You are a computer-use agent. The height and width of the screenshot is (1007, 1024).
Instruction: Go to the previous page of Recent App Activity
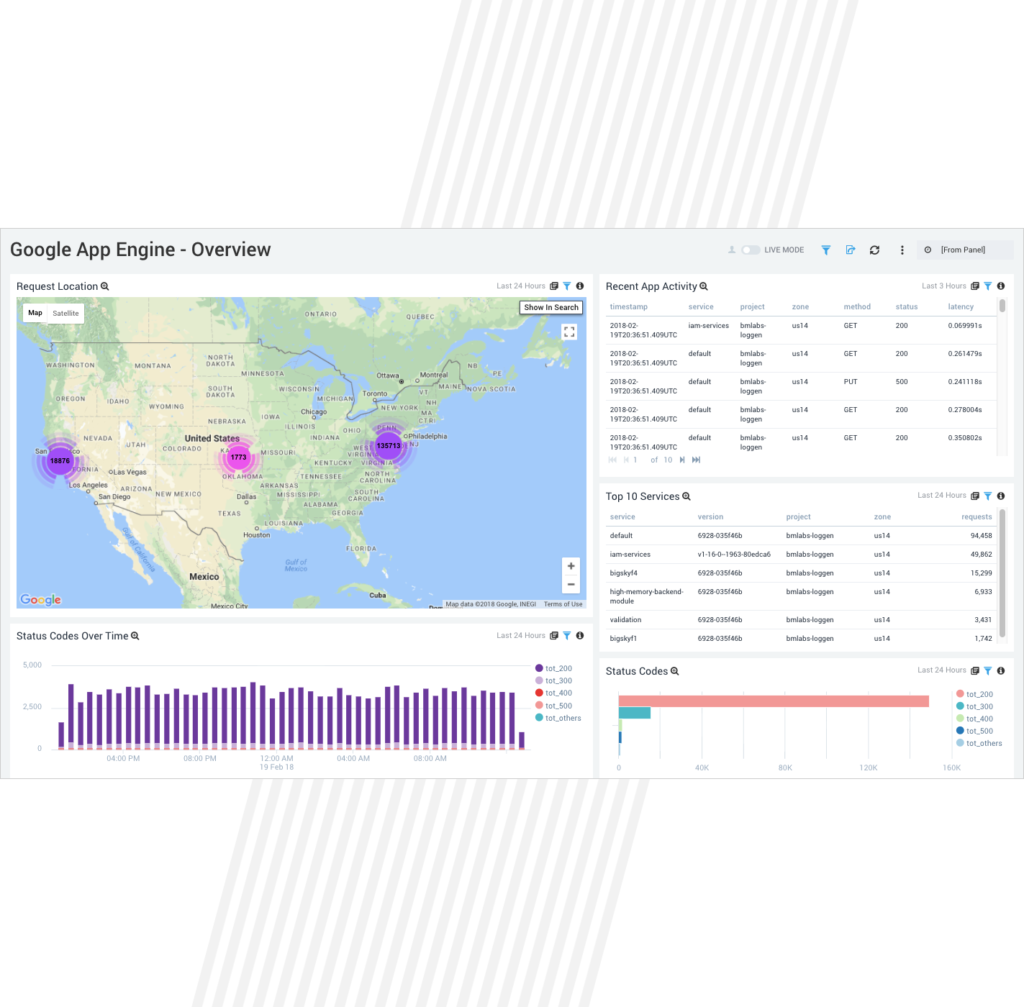(626, 460)
